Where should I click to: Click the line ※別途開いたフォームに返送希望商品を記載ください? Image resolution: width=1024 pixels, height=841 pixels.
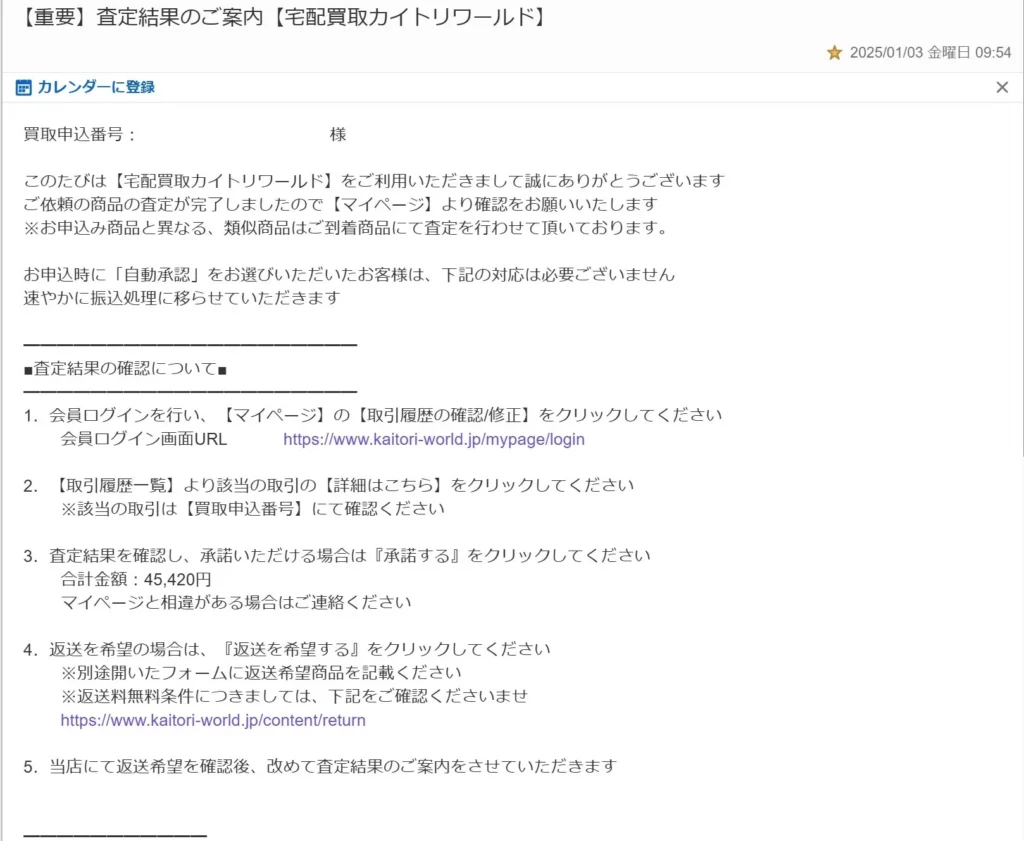point(261,673)
